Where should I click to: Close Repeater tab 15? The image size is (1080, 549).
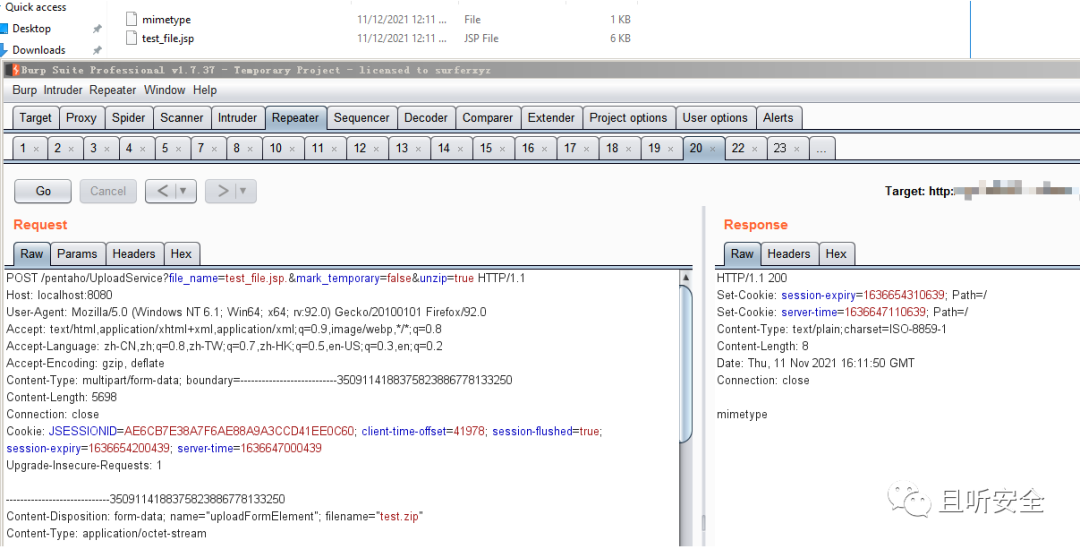pos(502,149)
